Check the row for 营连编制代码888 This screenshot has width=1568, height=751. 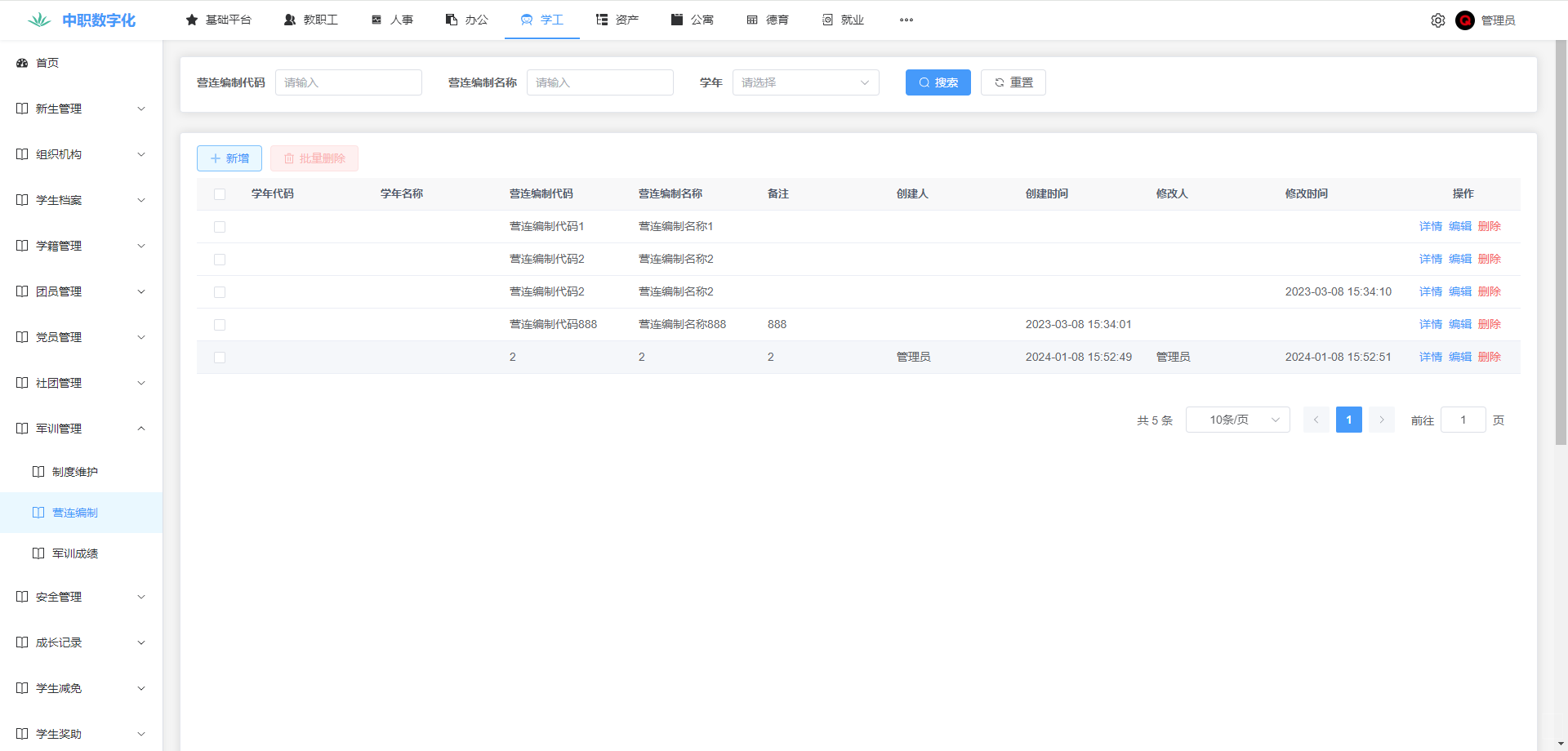pyautogui.click(x=220, y=325)
